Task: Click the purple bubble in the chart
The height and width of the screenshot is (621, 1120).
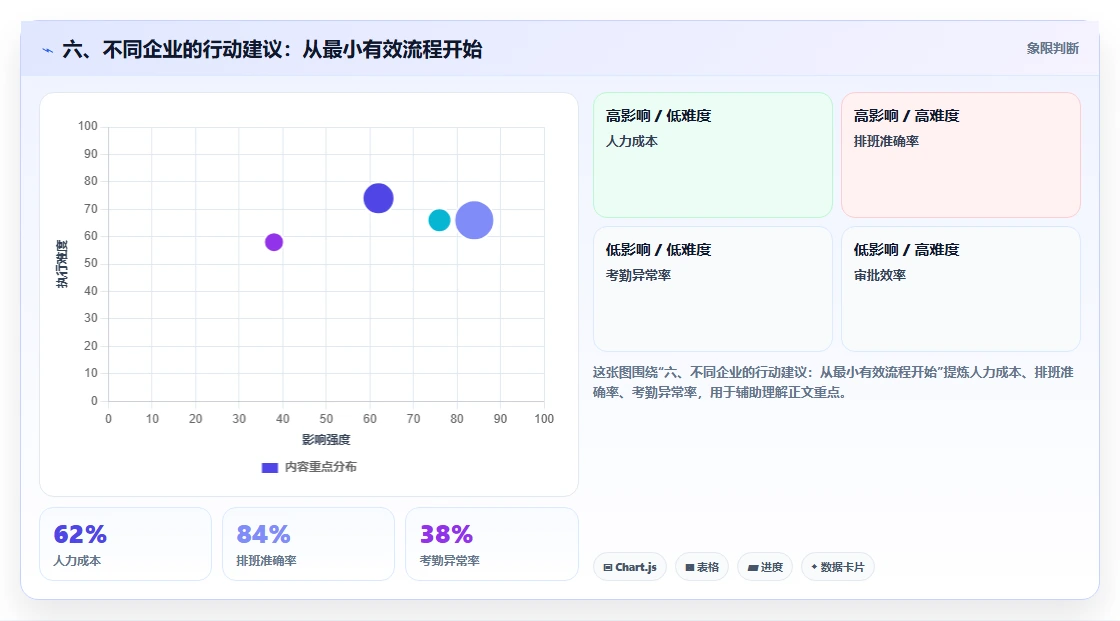Action: click(x=274, y=242)
